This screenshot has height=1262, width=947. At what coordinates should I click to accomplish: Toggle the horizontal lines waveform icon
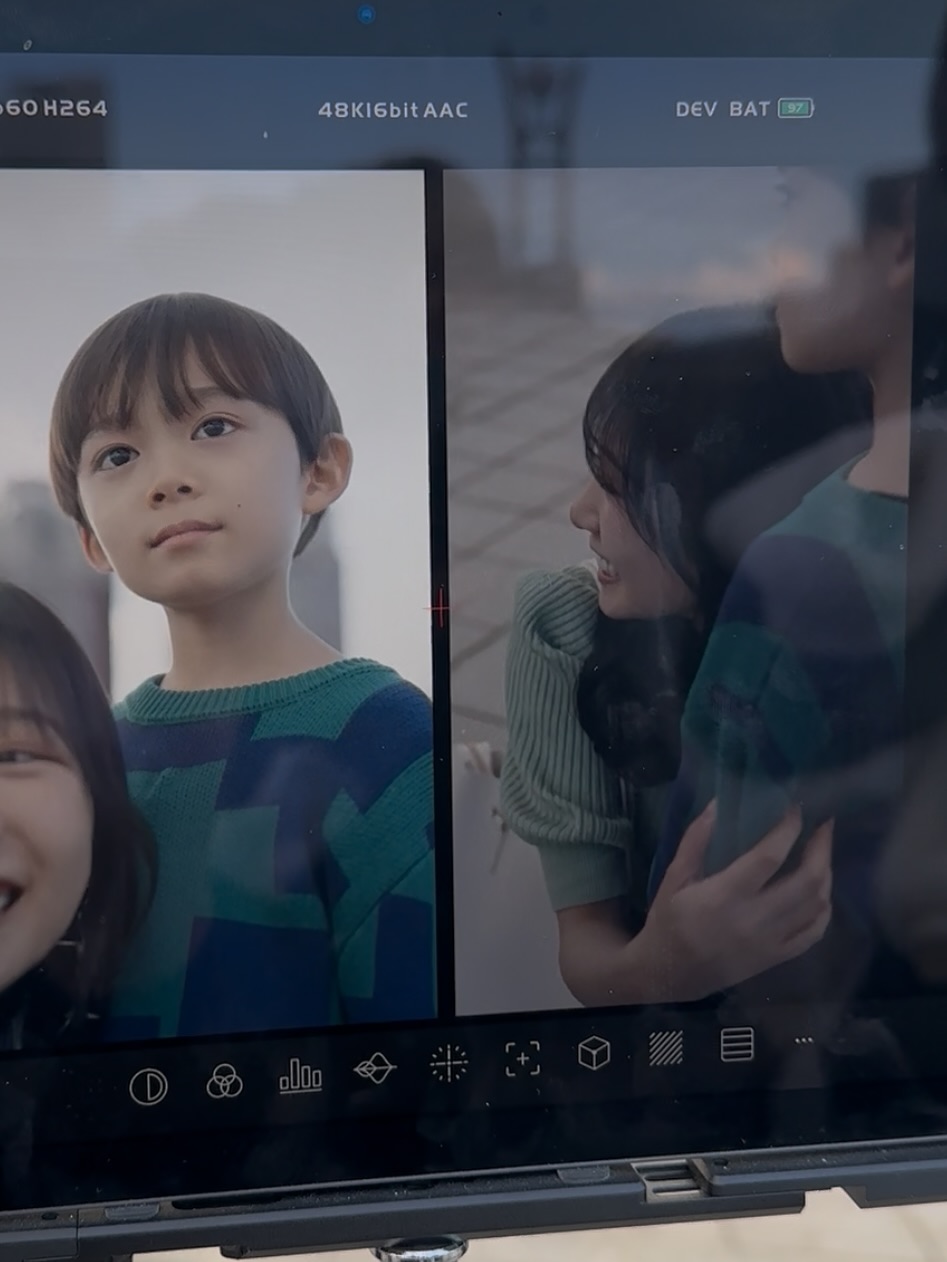point(737,1044)
